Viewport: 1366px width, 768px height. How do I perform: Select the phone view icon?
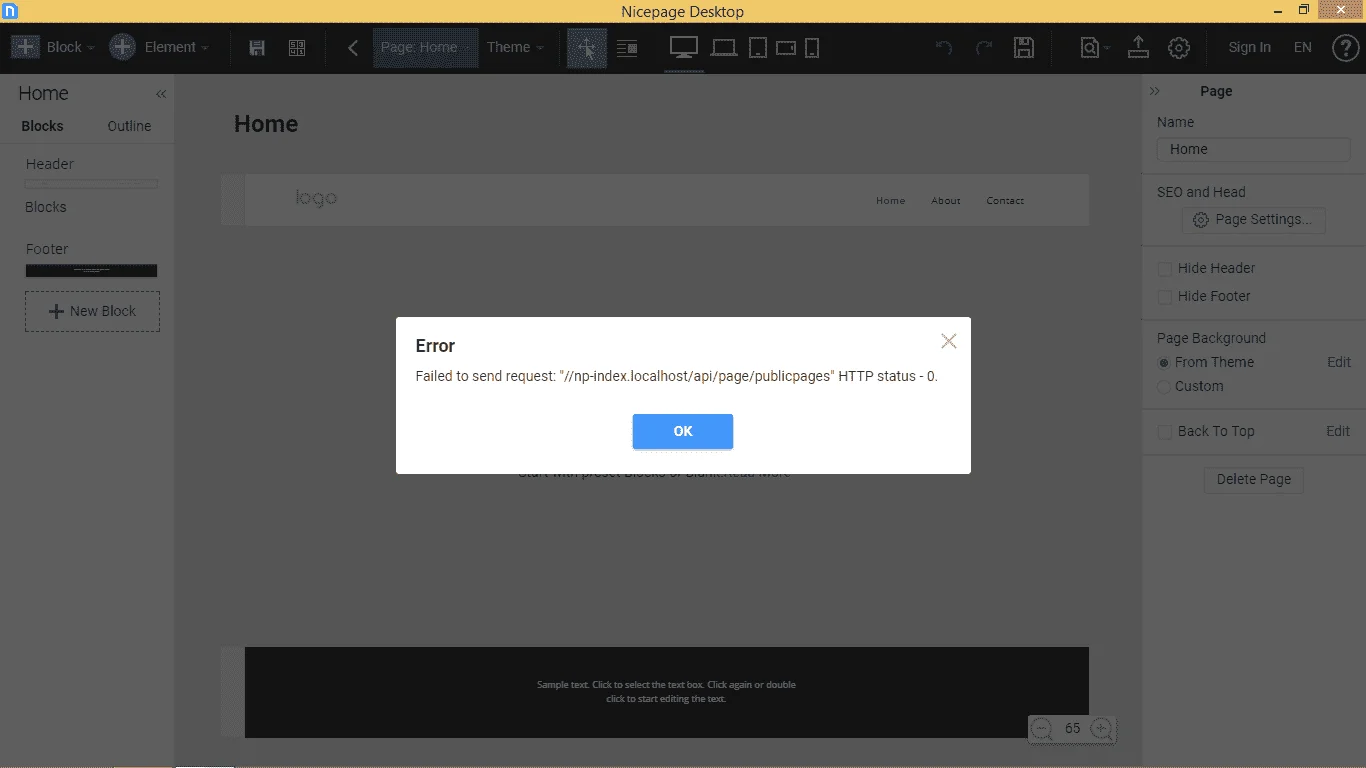tap(812, 47)
